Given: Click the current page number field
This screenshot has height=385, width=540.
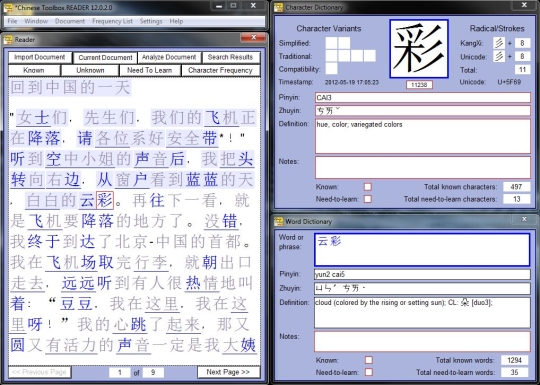Looking at the screenshot, I should tap(120, 372).
